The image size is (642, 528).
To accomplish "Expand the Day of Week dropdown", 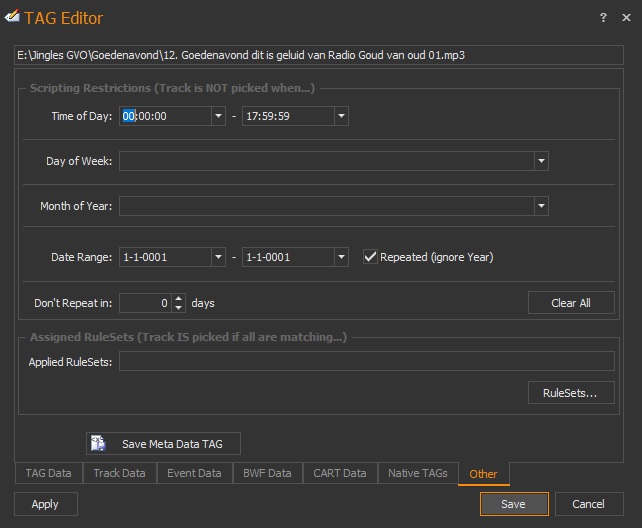I will tap(541, 161).
